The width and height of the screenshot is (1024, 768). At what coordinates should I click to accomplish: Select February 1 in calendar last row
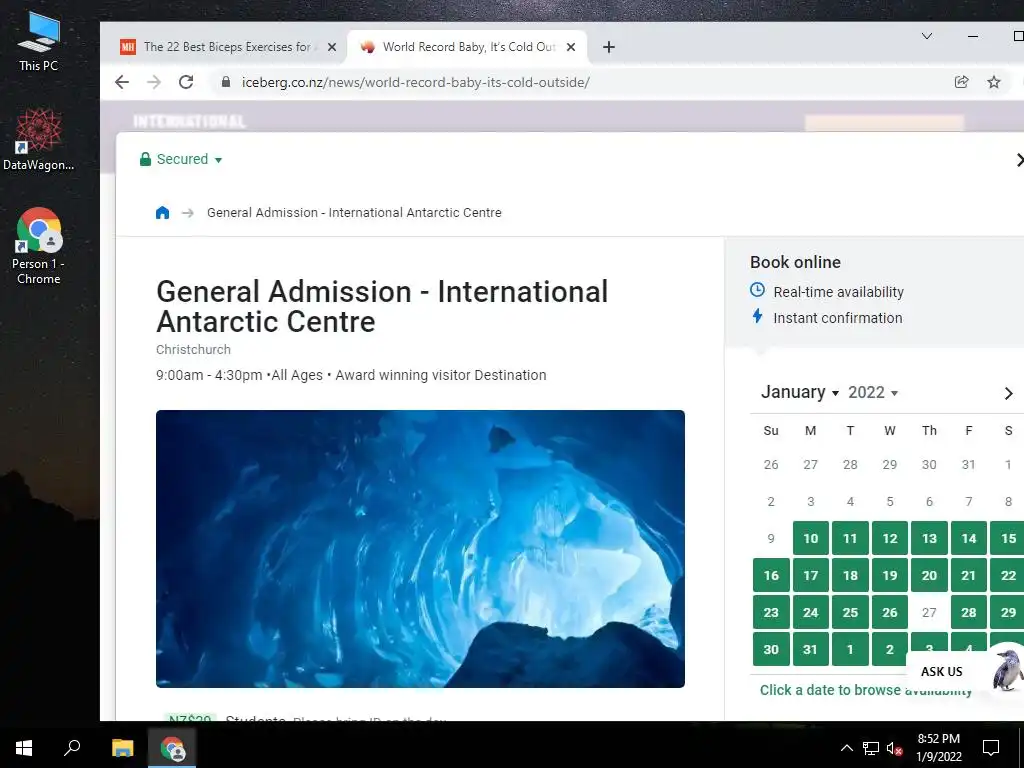[x=850, y=649]
